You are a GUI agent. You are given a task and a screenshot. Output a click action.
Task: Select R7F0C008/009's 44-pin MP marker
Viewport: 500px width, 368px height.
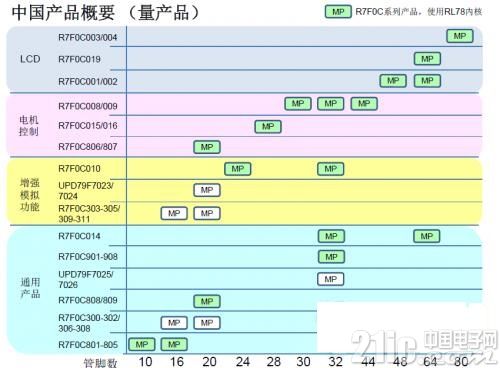[364, 104]
